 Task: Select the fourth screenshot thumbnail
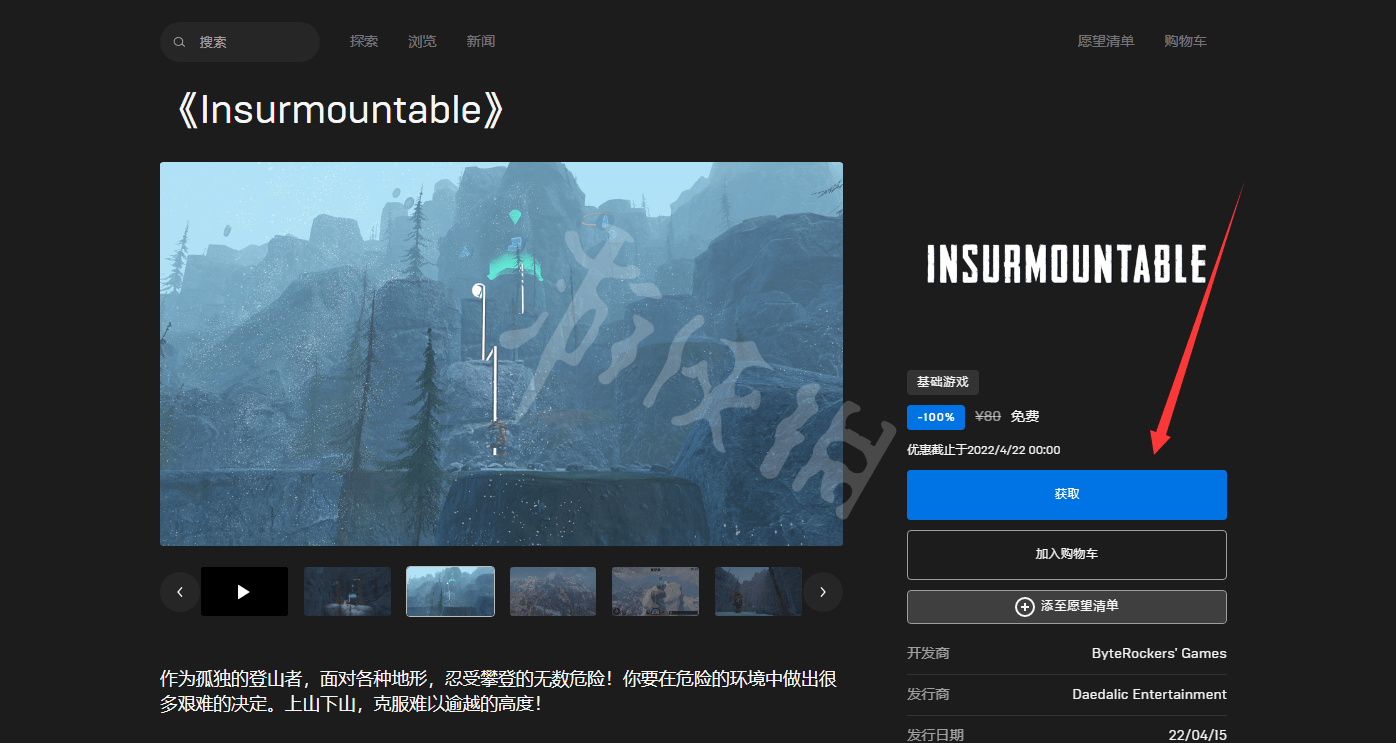click(553, 592)
